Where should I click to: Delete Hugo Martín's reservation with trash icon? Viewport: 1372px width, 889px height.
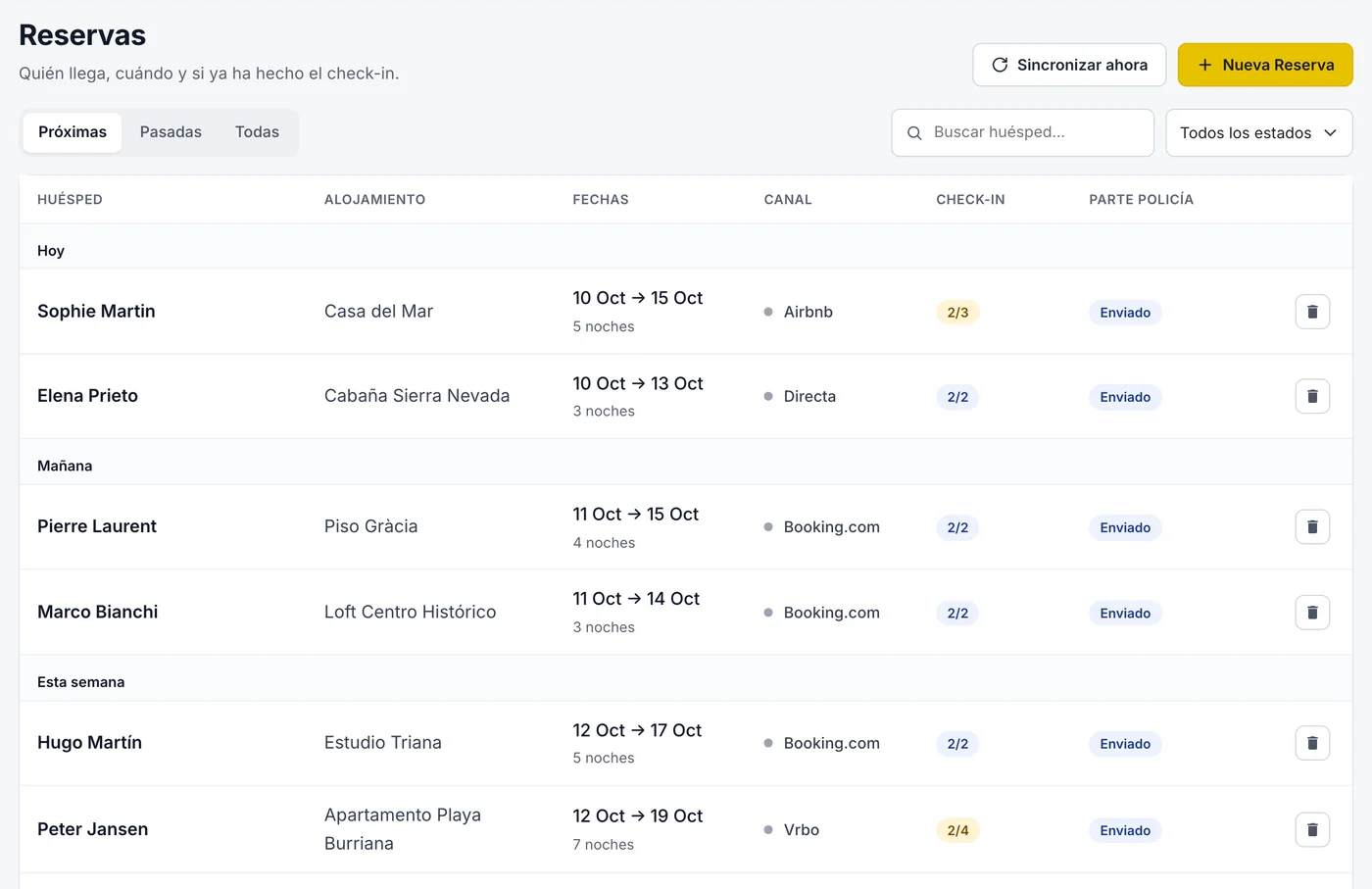1312,743
